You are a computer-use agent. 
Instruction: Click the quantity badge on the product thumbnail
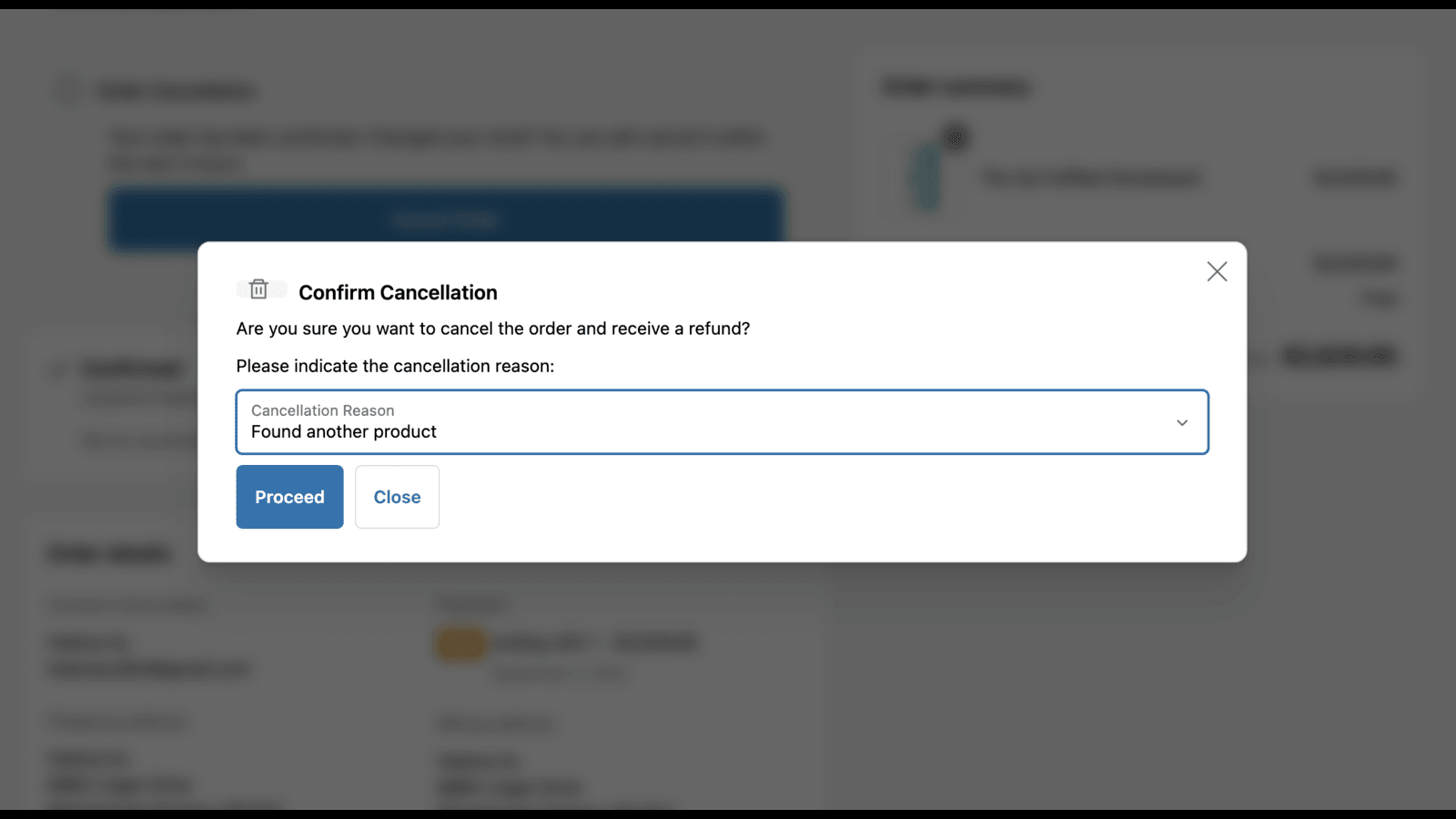click(x=956, y=137)
